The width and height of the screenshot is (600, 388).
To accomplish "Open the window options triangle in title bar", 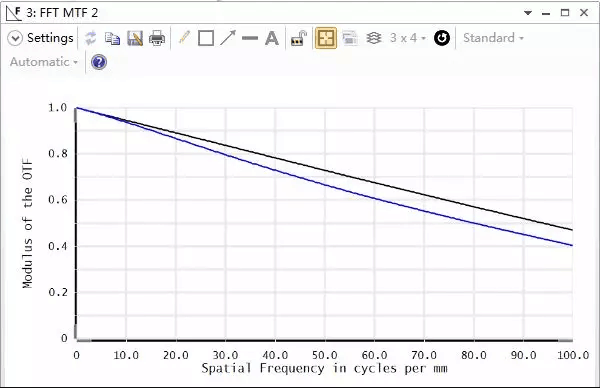I will pos(528,13).
